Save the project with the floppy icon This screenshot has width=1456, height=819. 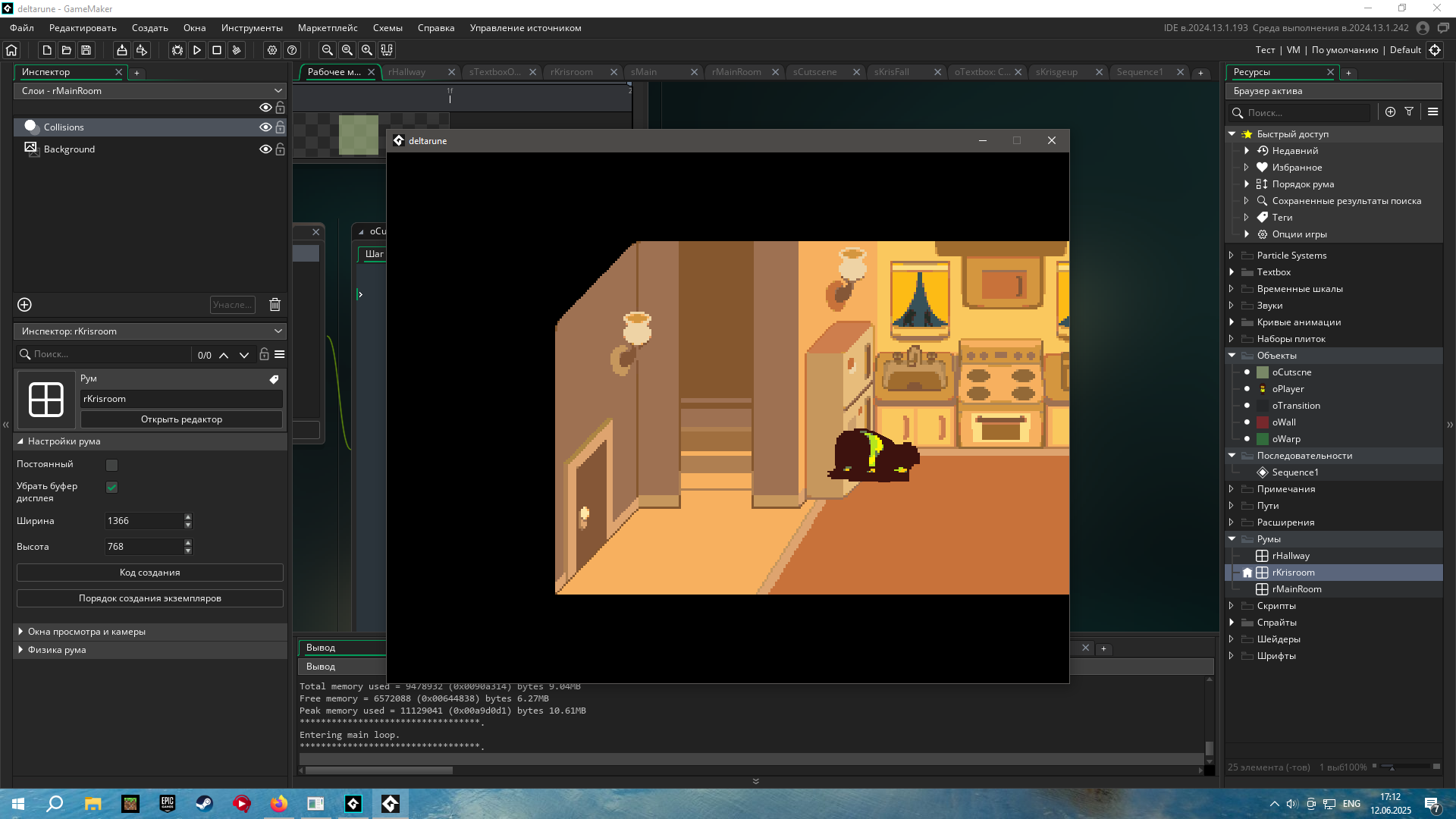click(x=86, y=50)
